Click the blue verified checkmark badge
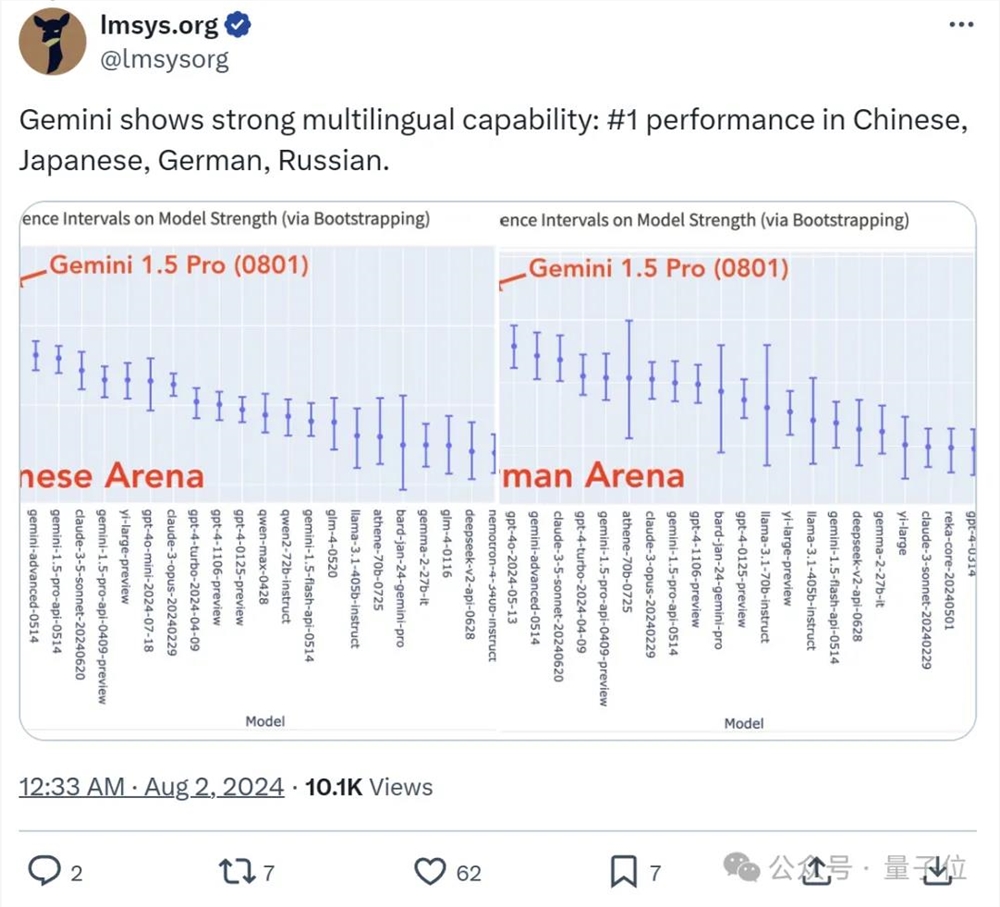Viewport: 1000px width, 907px height. point(237,28)
